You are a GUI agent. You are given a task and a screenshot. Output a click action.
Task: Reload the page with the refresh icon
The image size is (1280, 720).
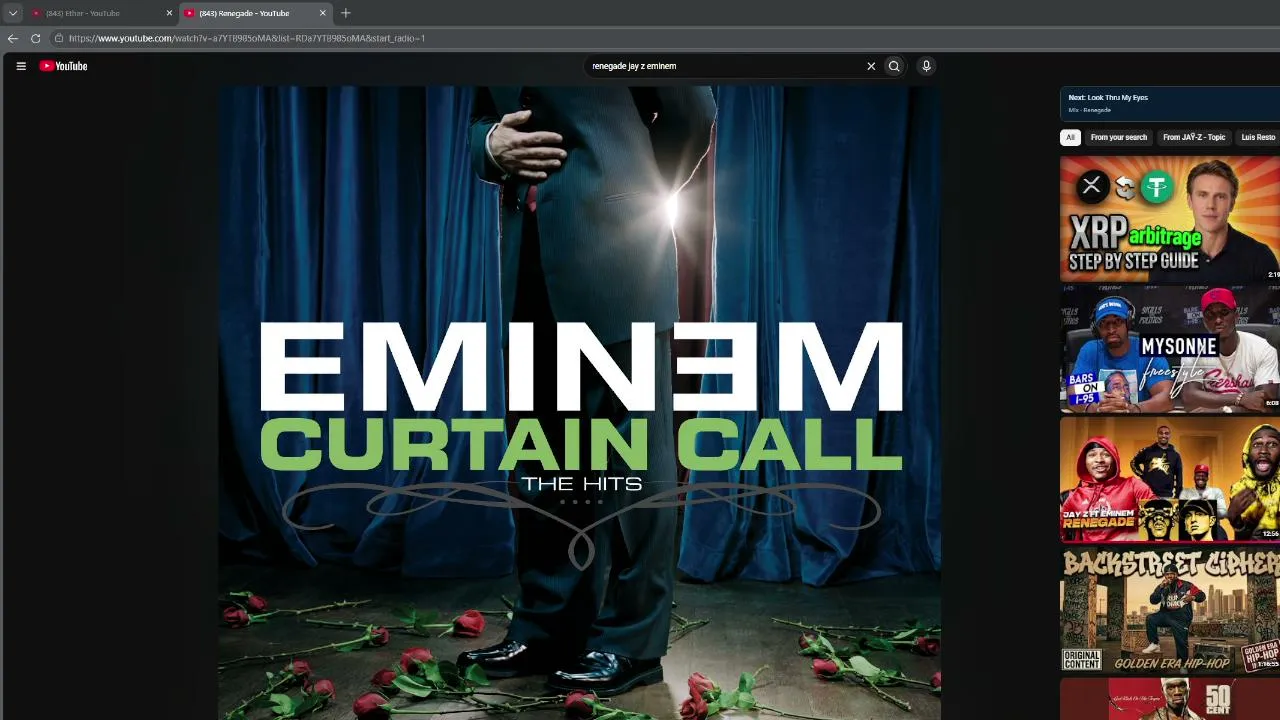point(36,38)
